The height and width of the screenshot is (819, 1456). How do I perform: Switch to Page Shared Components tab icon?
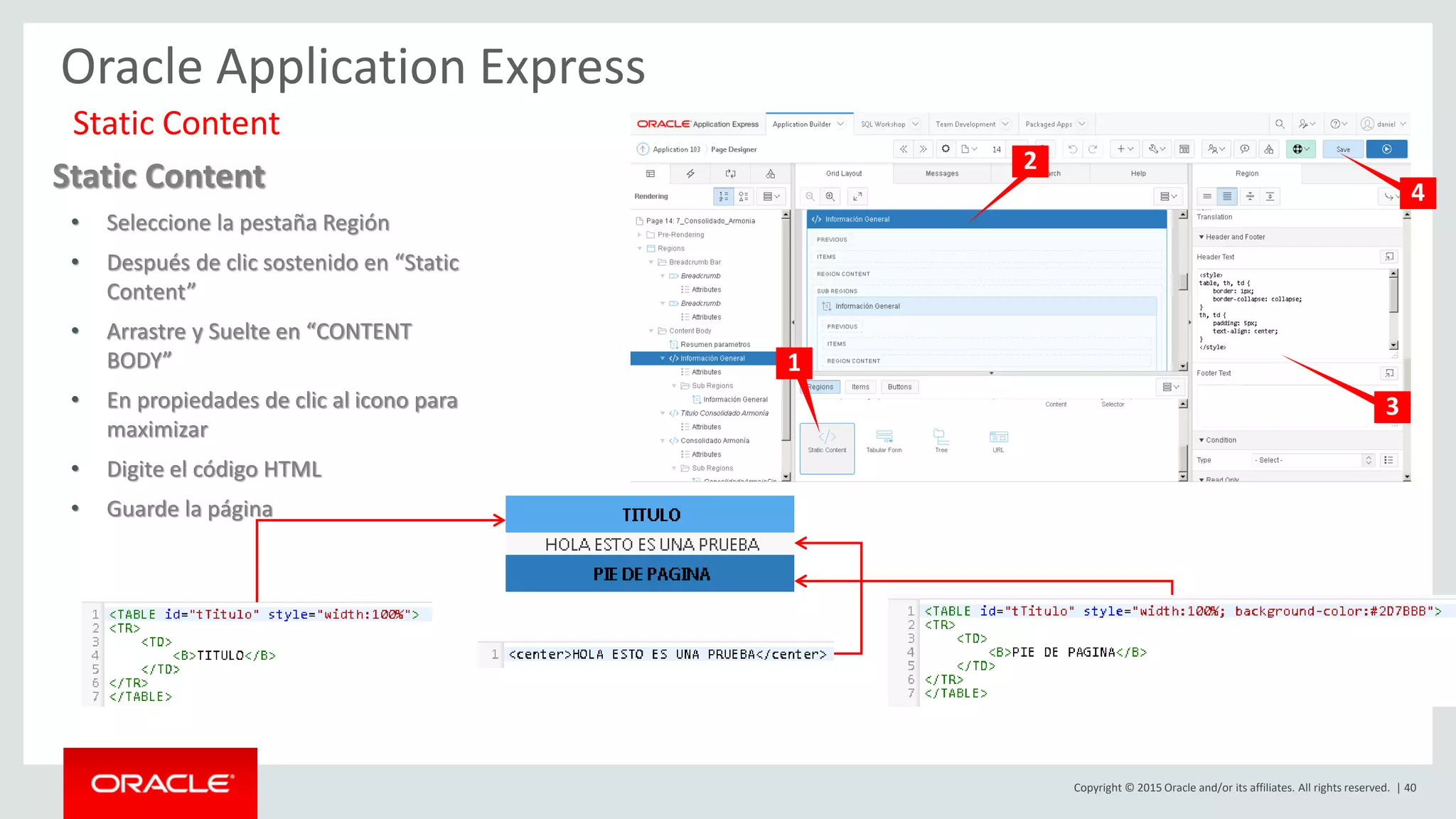[770, 173]
